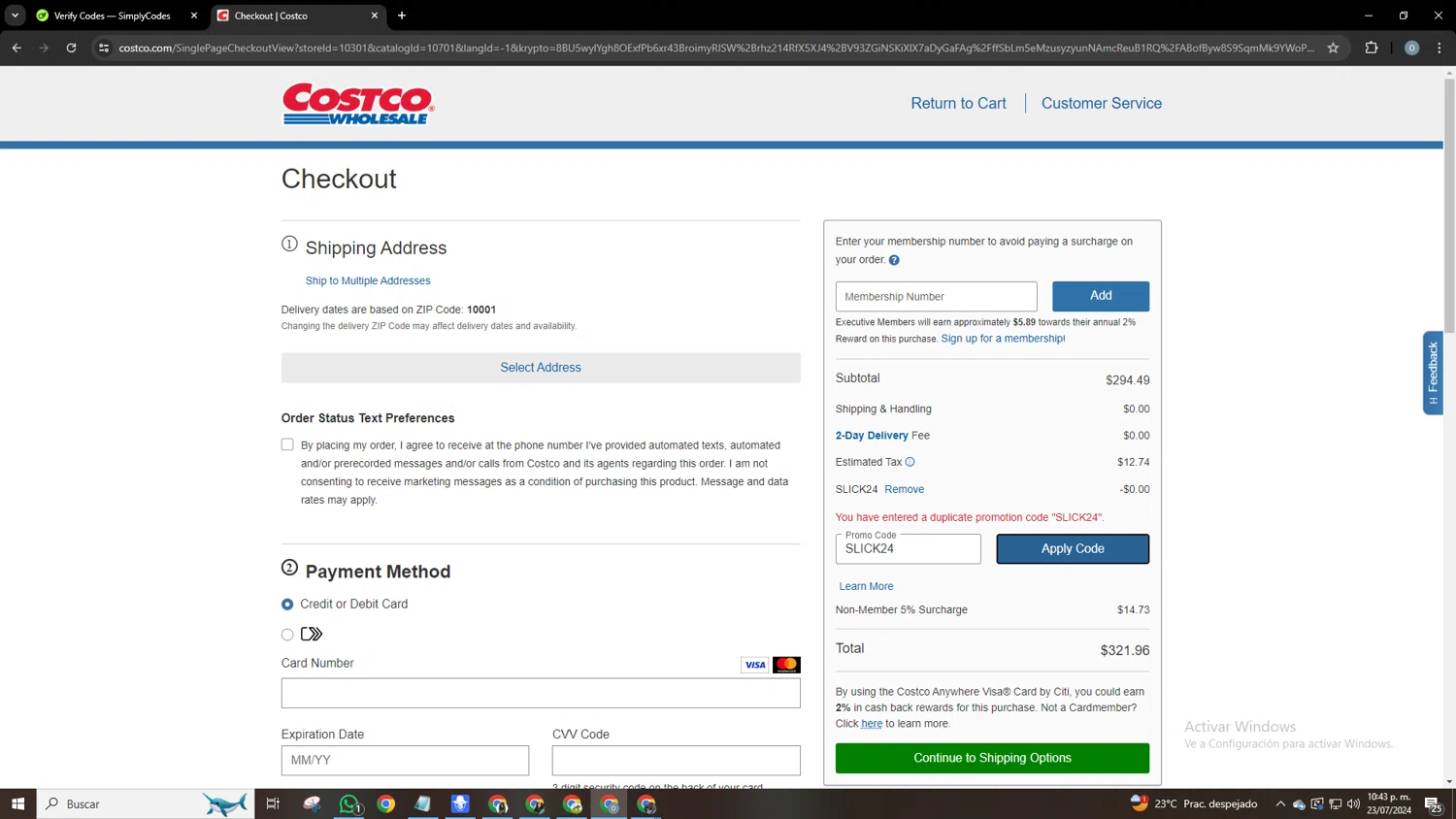The height and width of the screenshot is (819, 1456).
Task: Click the page vertical scrollbar
Action: 1449,204
